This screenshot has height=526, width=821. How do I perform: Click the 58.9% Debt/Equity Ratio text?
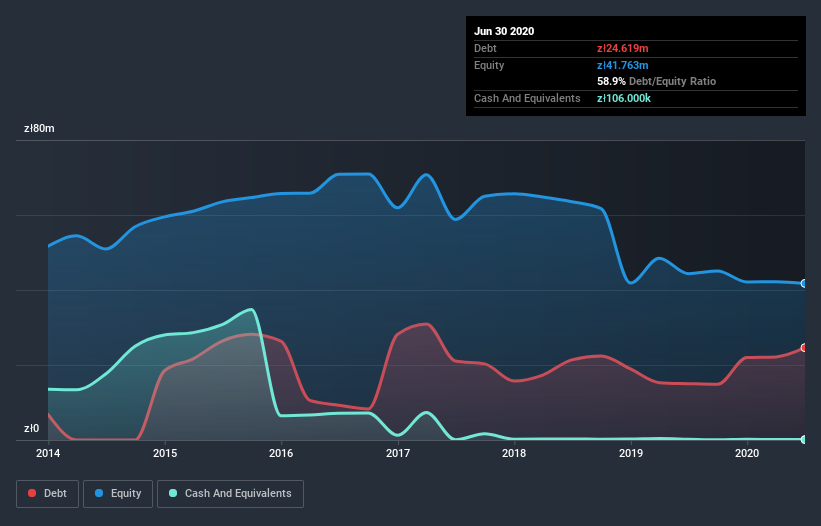point(657,81)
